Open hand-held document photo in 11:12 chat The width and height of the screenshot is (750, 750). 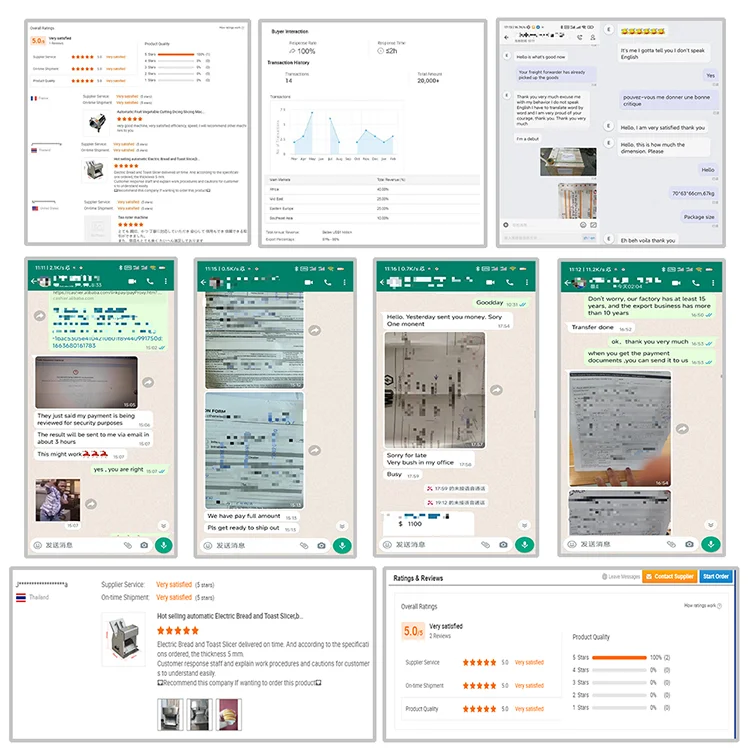tap(619, 429)
